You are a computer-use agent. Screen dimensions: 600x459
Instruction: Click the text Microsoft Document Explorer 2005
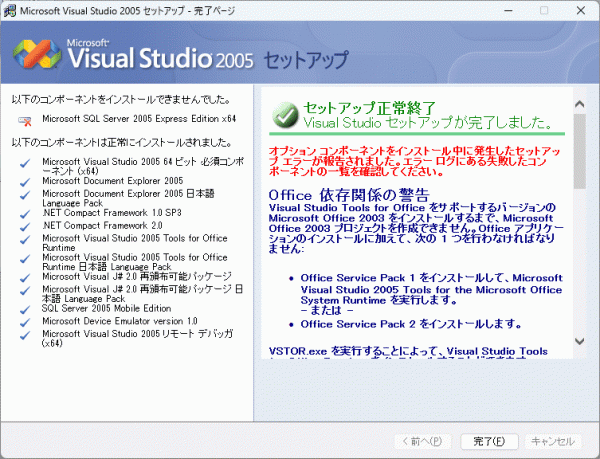pos(112,181)
